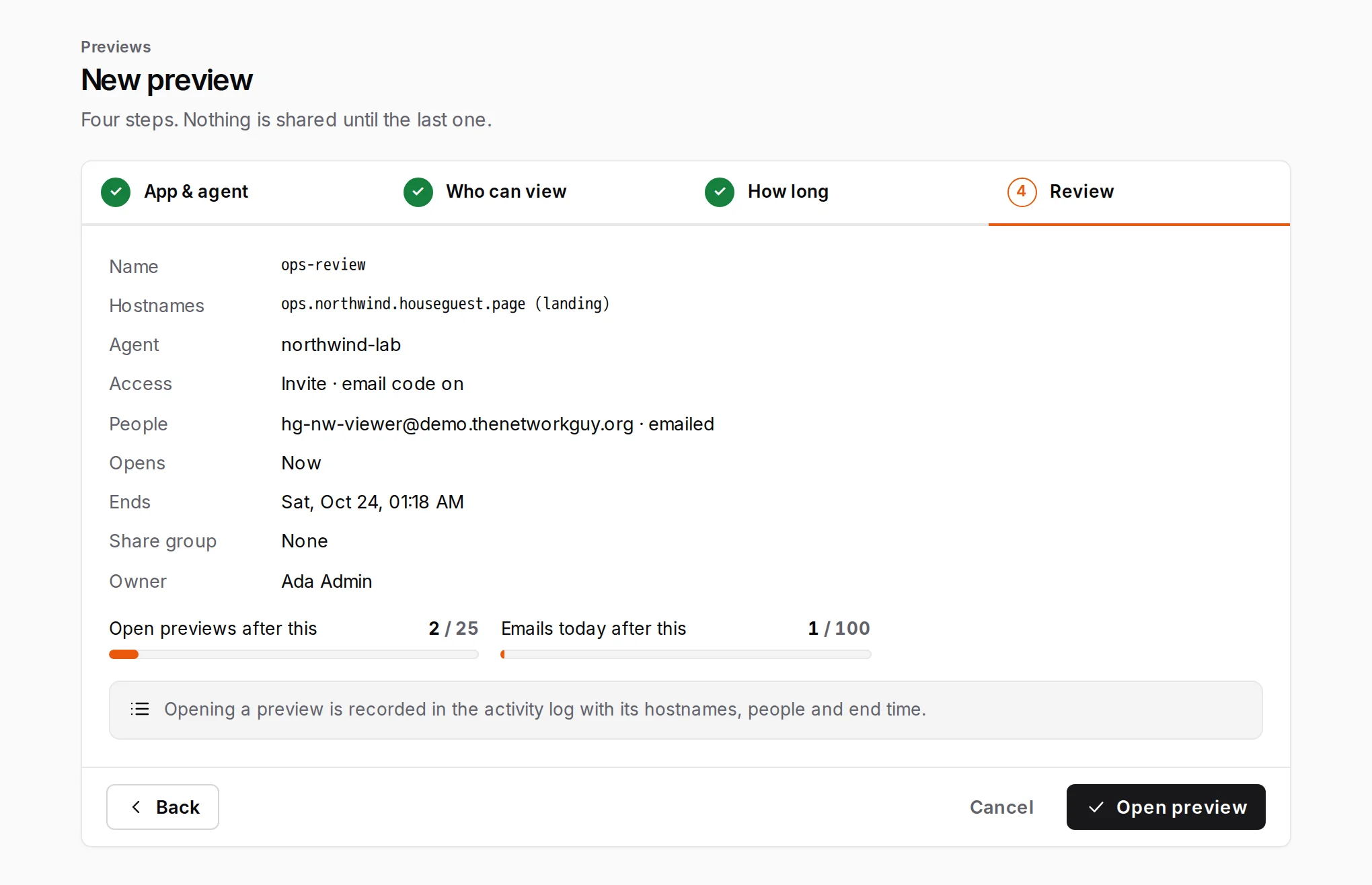Click the 2 / 25 open previews count
The image size is (1372, 885).
pos(453,628)
